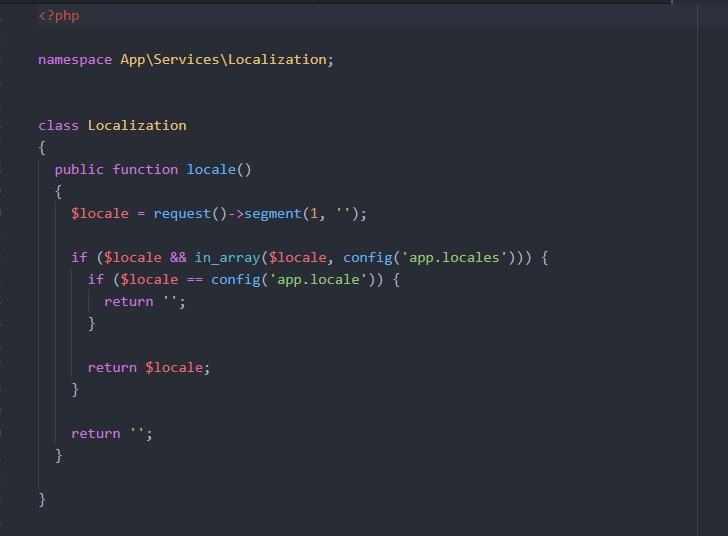The height and width of the screenshot is (536, 728).
Task: Click the '==' comparison operator
Action: pos(195,280)
